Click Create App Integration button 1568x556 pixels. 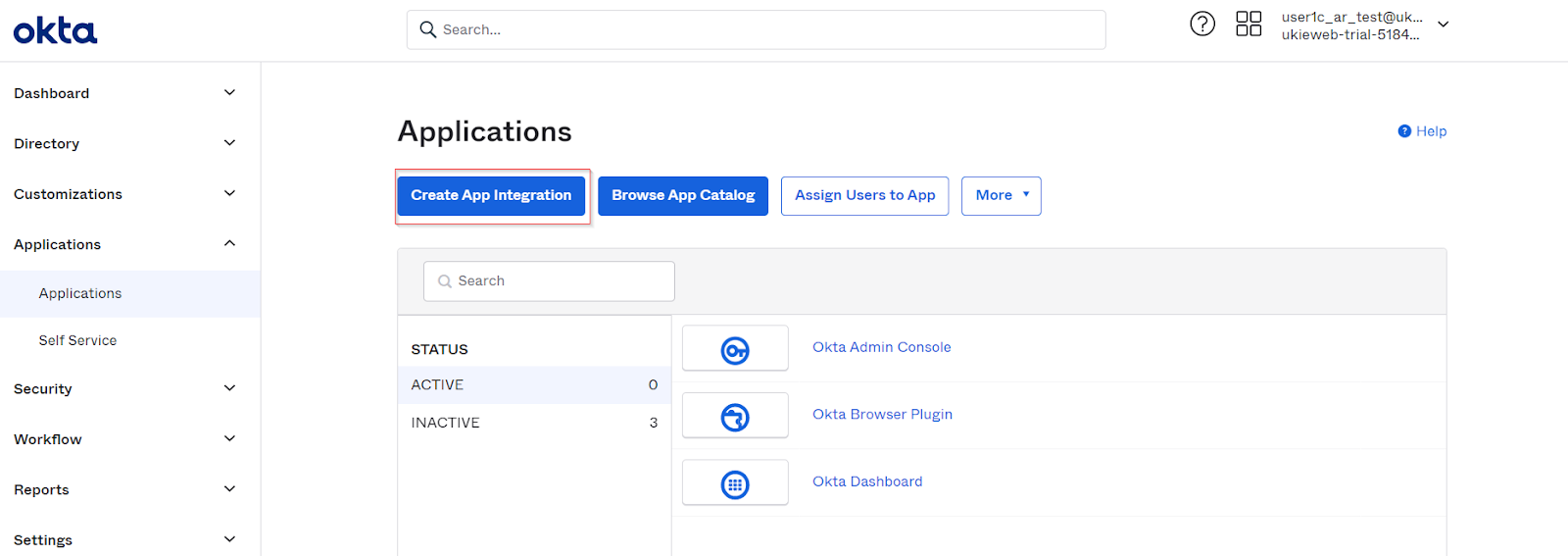(x=491, y=195)
